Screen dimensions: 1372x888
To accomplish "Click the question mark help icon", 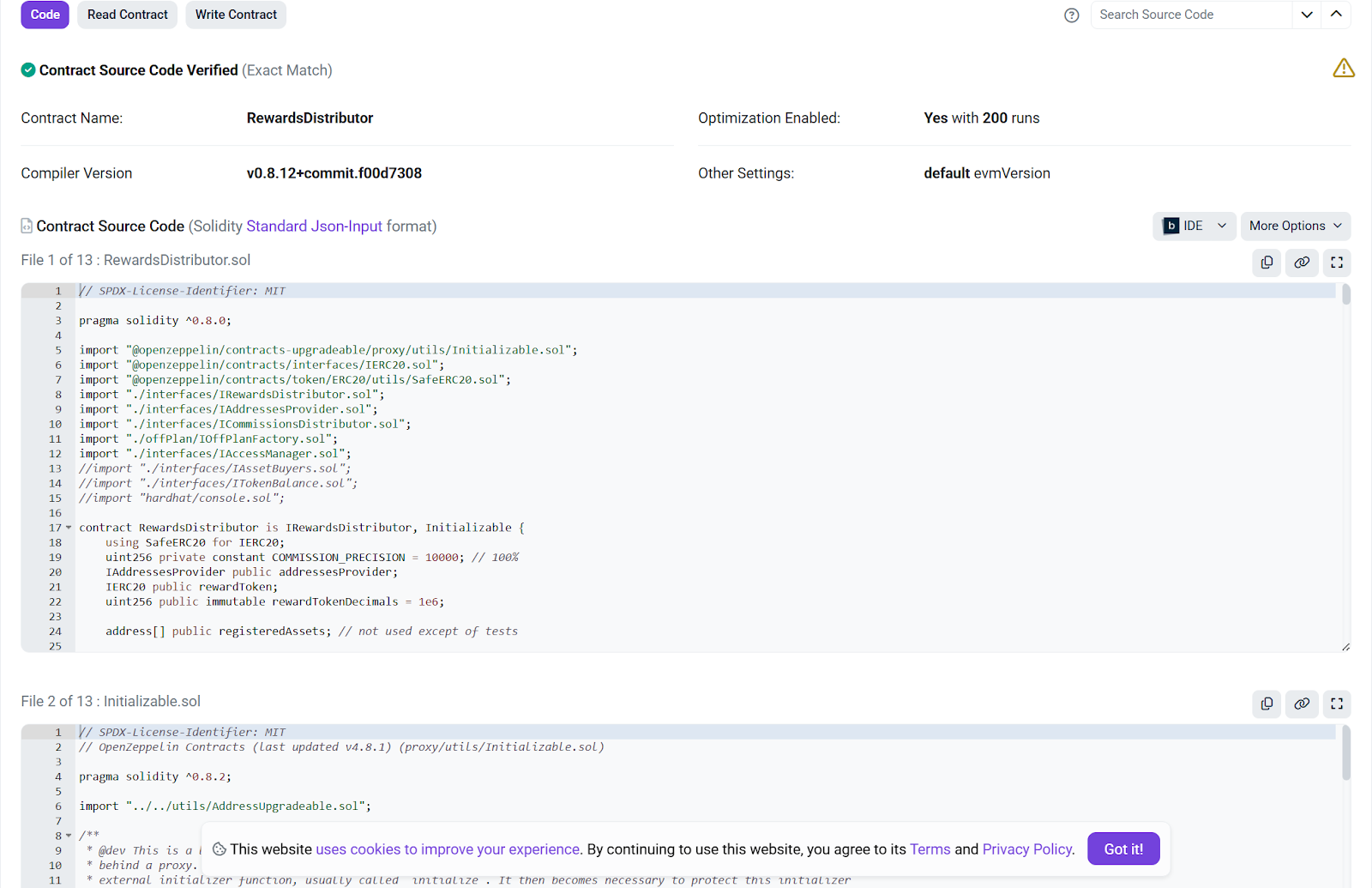I will click(x=1071, y=15).
